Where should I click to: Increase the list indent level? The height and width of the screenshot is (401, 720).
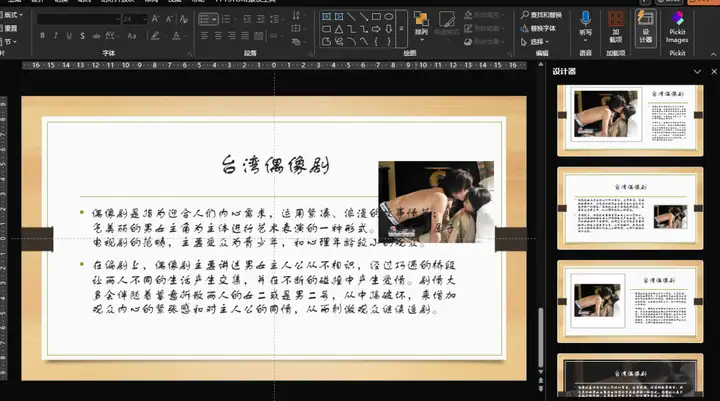pos(260,19)
